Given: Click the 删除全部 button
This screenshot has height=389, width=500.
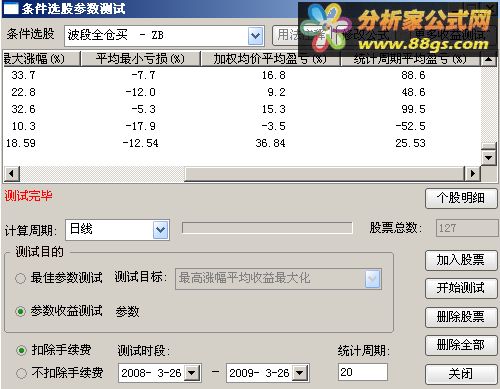Looking at the screenshot, I should [x=461, y=345].
